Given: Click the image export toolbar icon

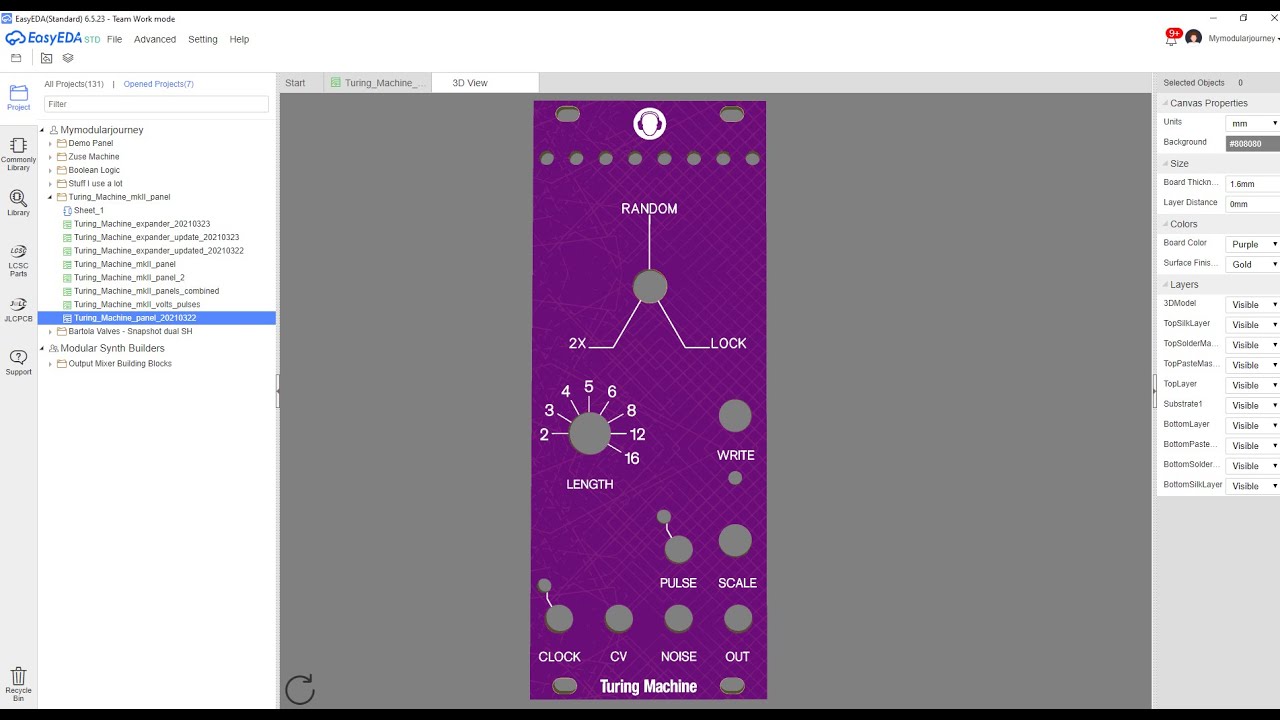Looking at the screenshot, I should (x=46, y=58).
